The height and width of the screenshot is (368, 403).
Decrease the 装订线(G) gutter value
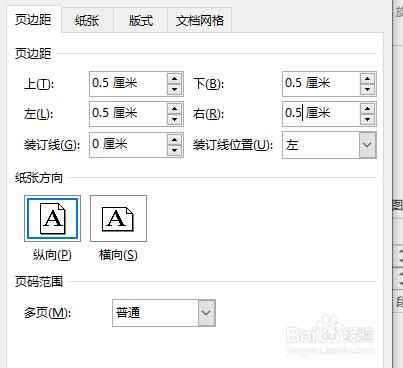coord(175,150)
